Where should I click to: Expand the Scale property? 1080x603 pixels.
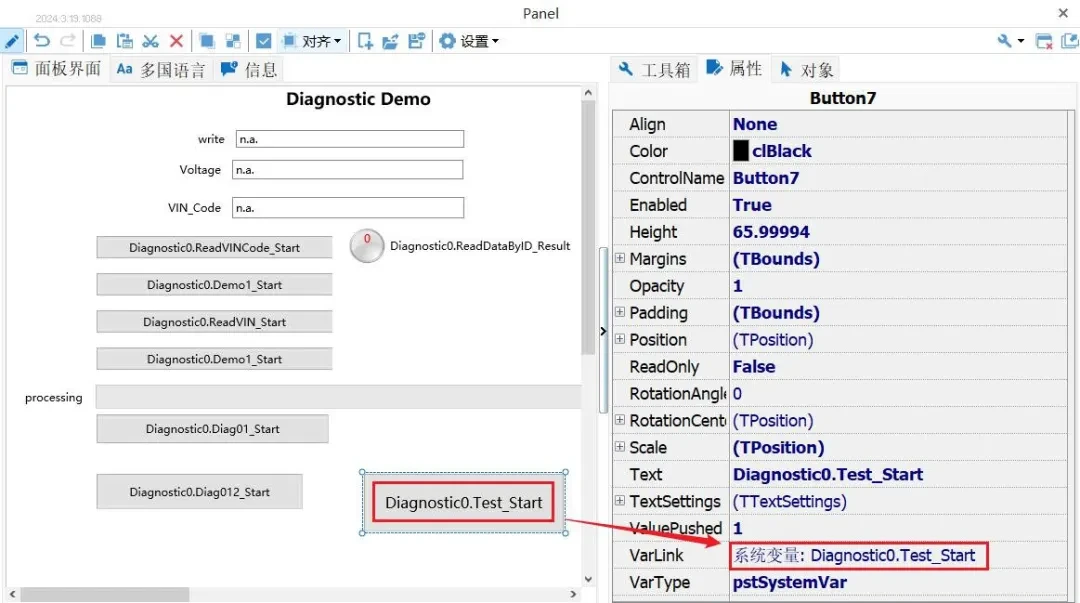(x=620, y=447)
